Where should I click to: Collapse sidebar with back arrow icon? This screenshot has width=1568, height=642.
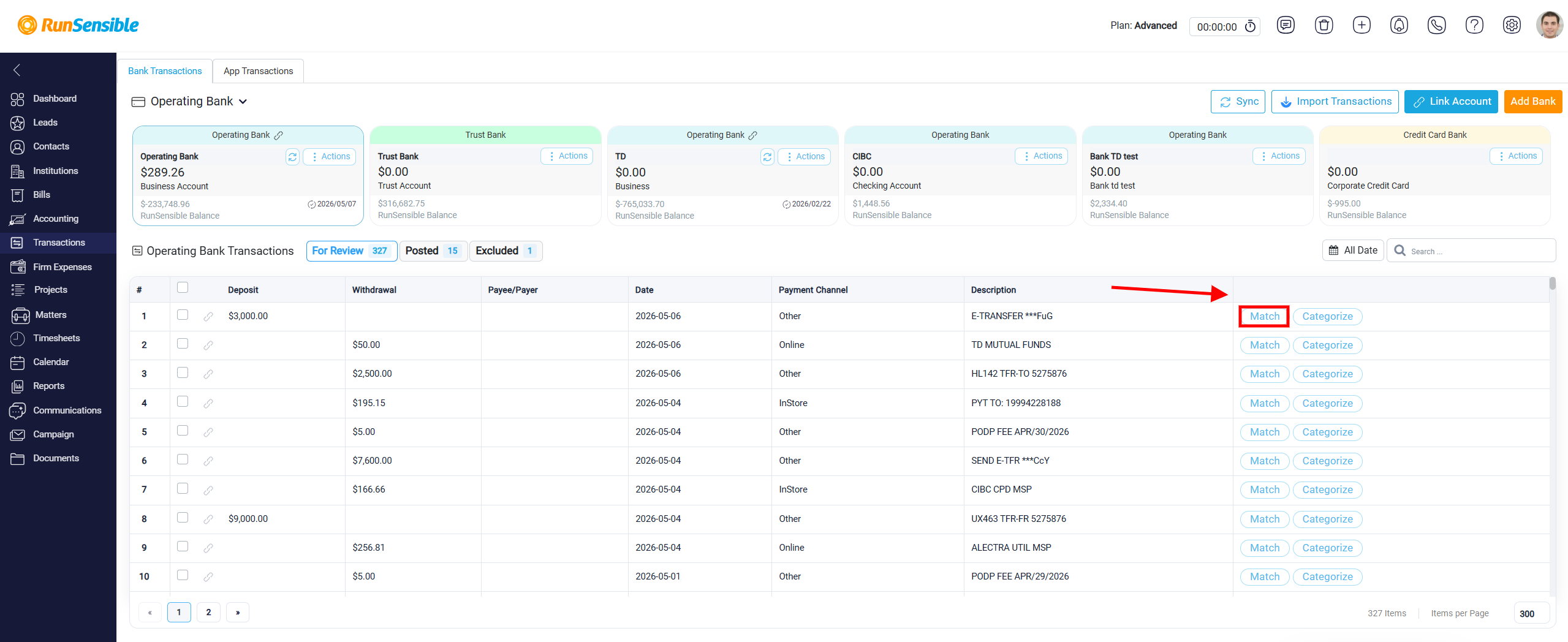17,70
